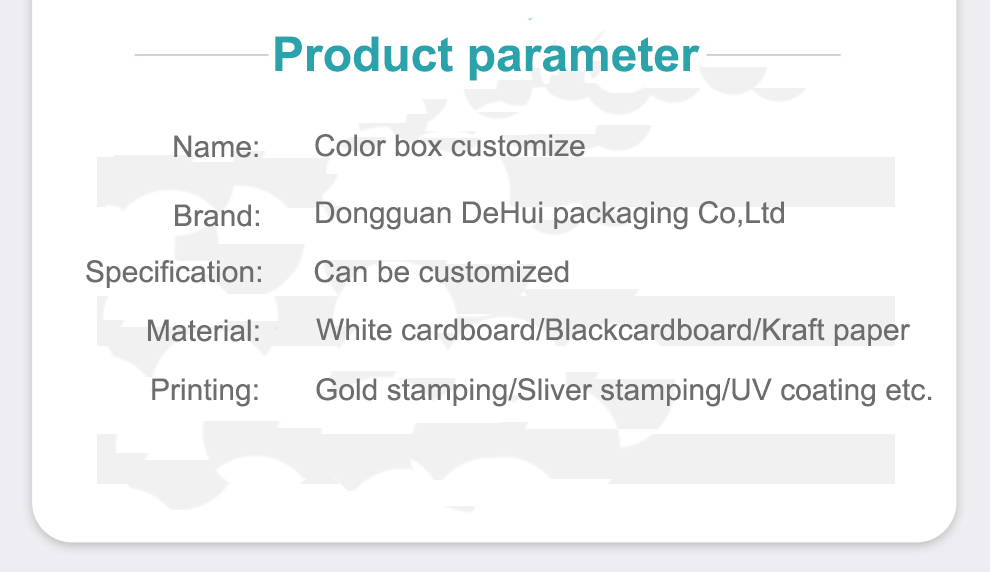Click Dongguan DeHui packaging Co,Ltd text

tap(549, 215)
